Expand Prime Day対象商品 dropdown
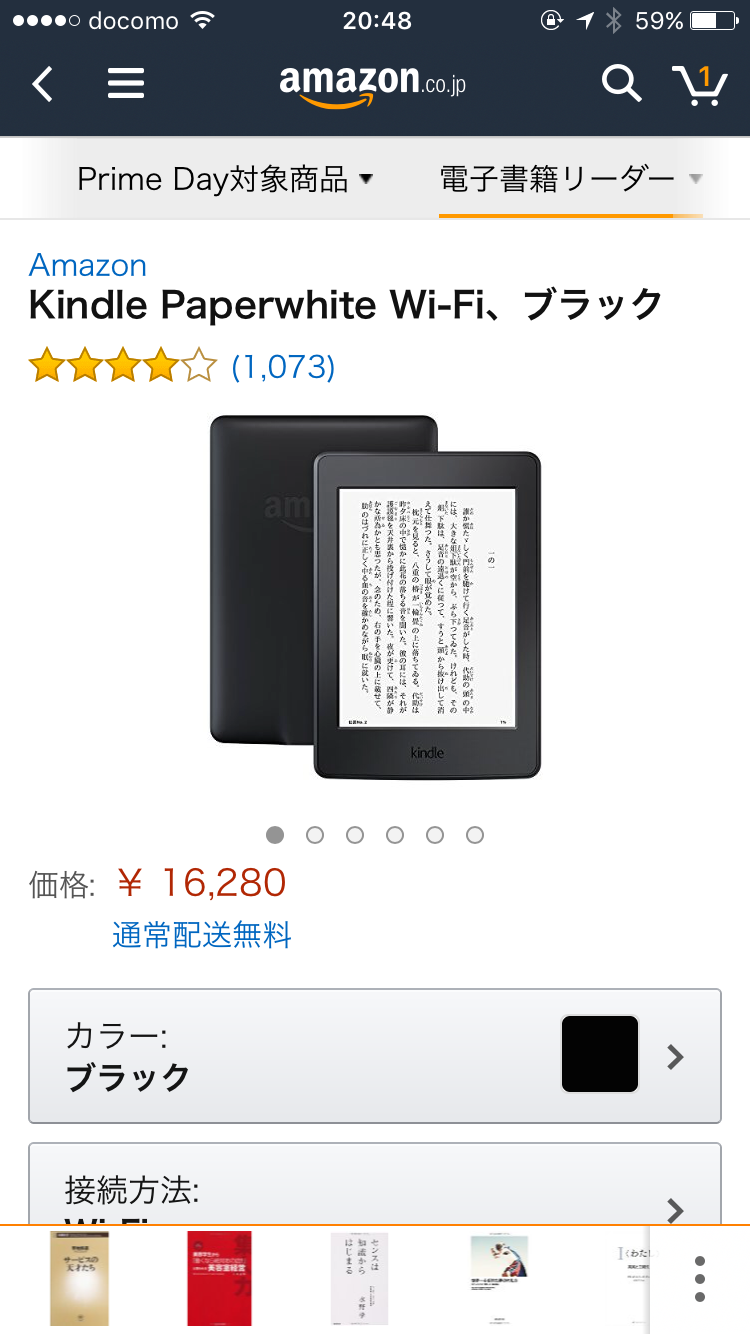The width and height of the screenshot is (750, 1334). click(x=225, y=179)
